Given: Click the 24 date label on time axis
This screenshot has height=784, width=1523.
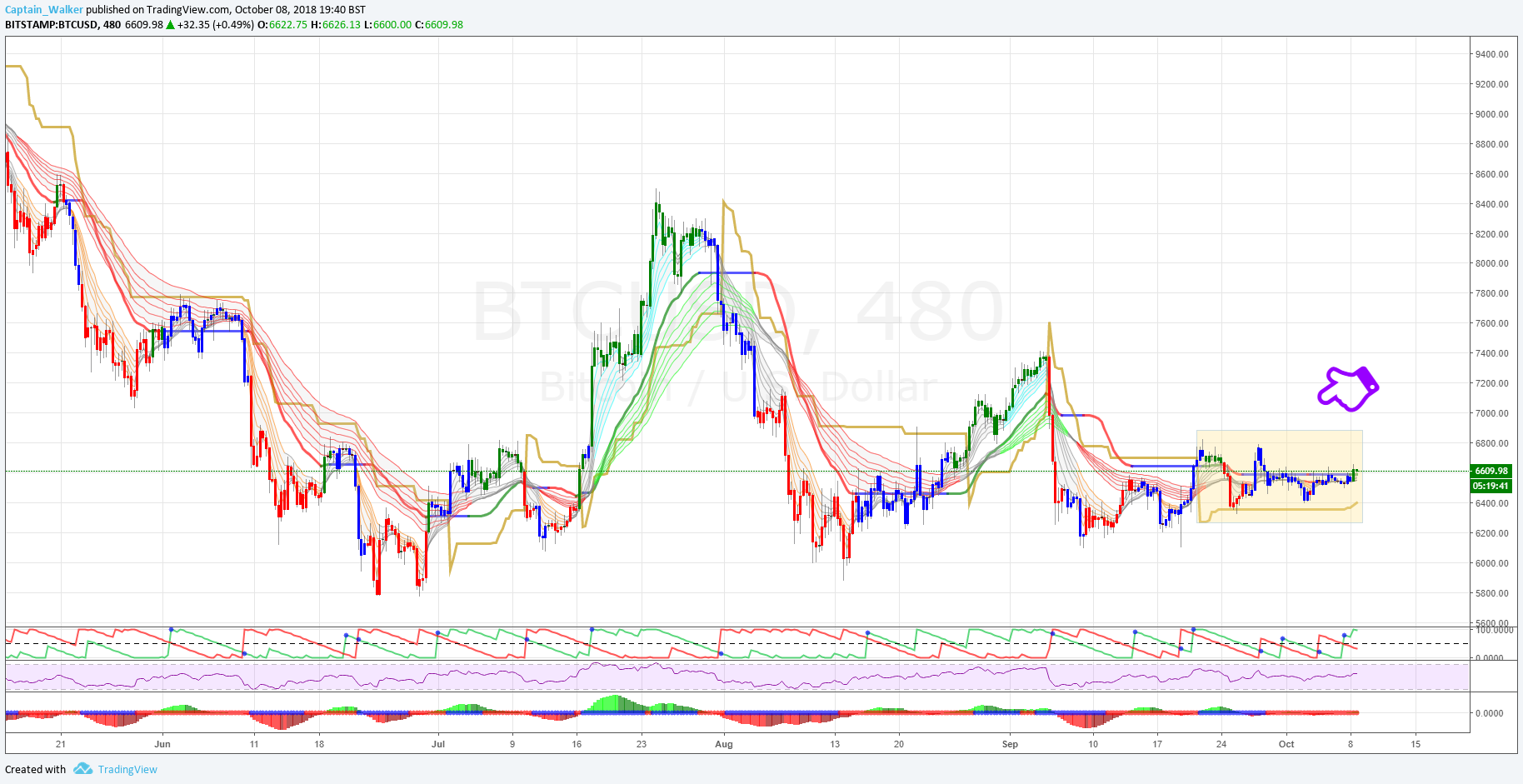Looking at the screenshot, I should pyautogui.click(x=1221, y=744).
